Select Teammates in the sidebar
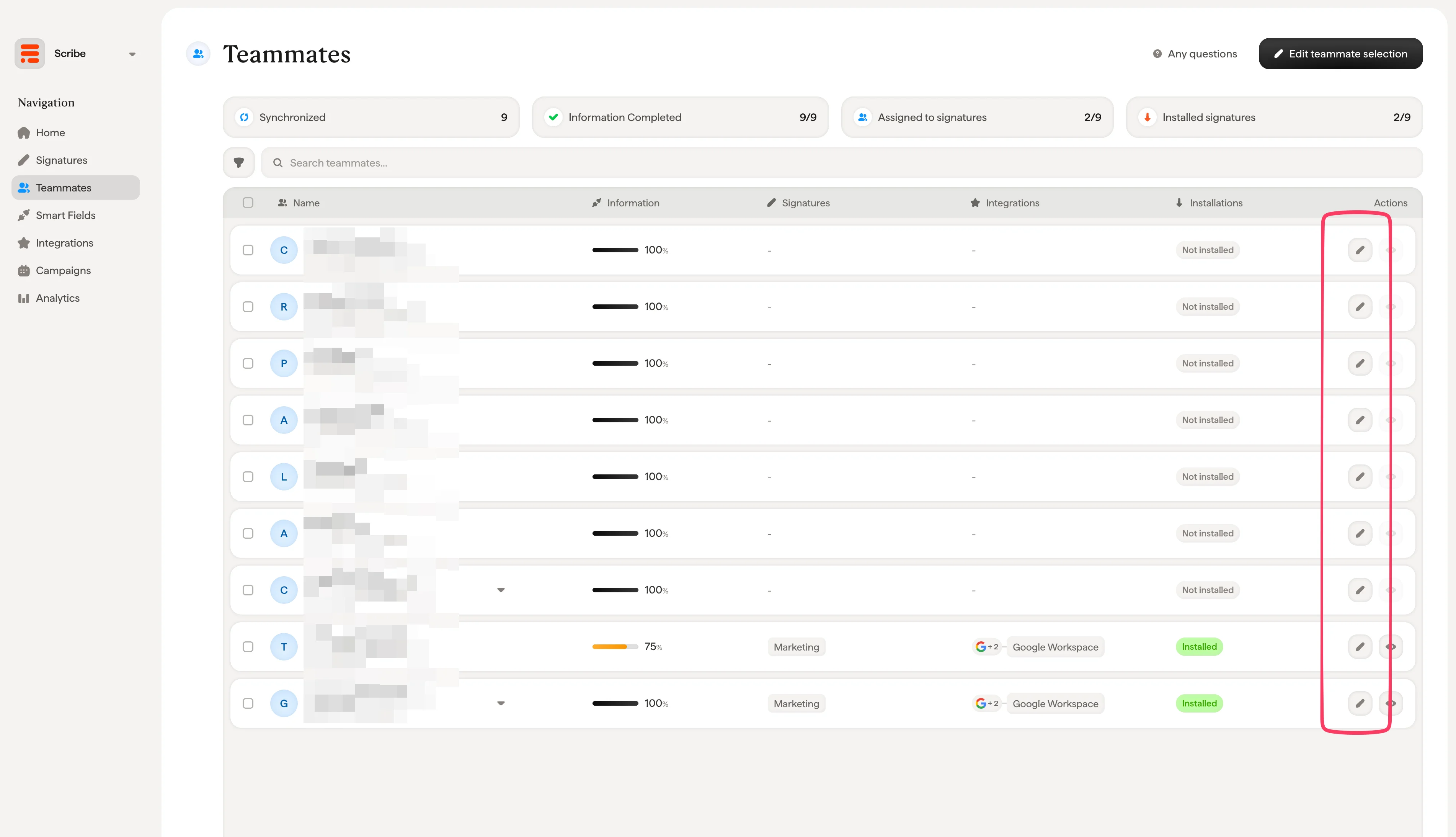Viewport: 1456px width, 837px height. tap(76, 188)
